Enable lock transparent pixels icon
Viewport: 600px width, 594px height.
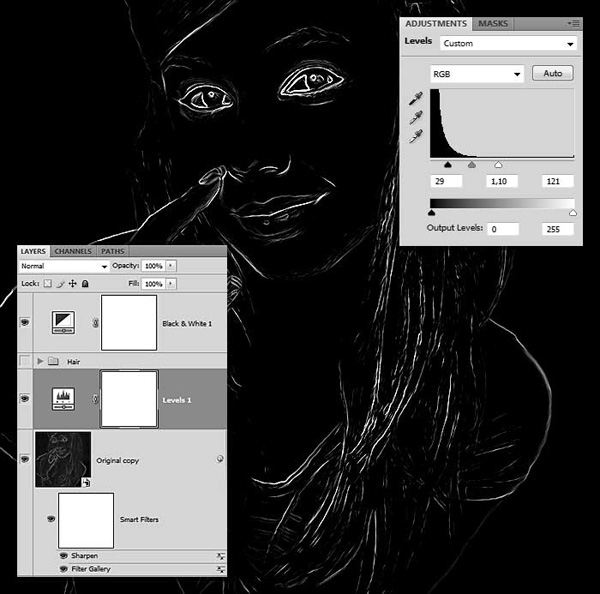(47, 284)
